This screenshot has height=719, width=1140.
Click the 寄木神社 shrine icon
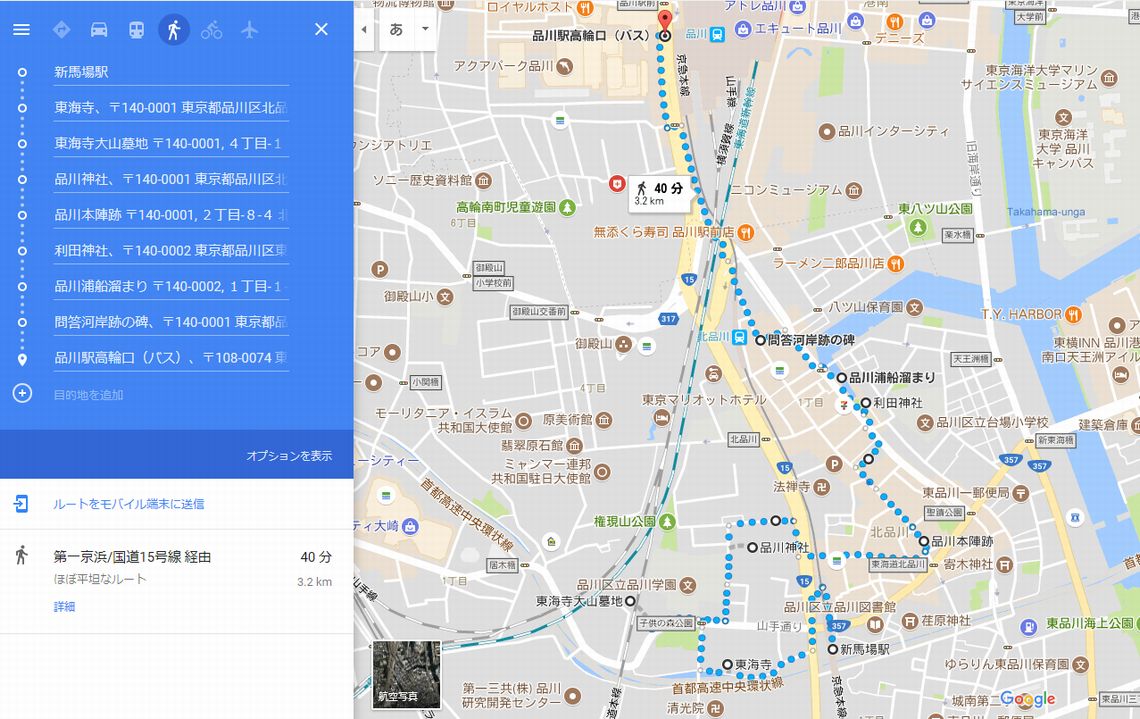pyautogui.click(x=1004, y=564)
